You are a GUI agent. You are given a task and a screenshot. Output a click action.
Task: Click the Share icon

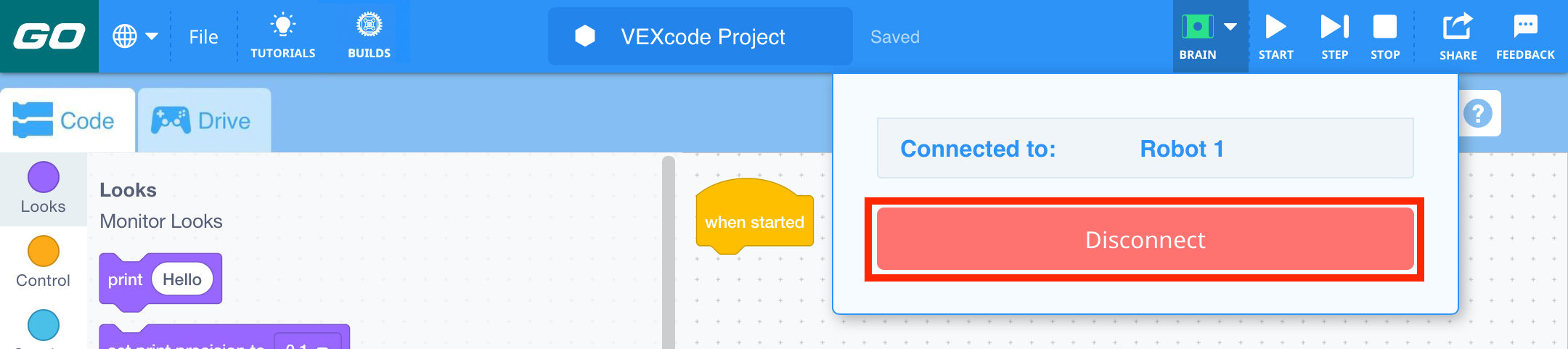click(1458, 36)
